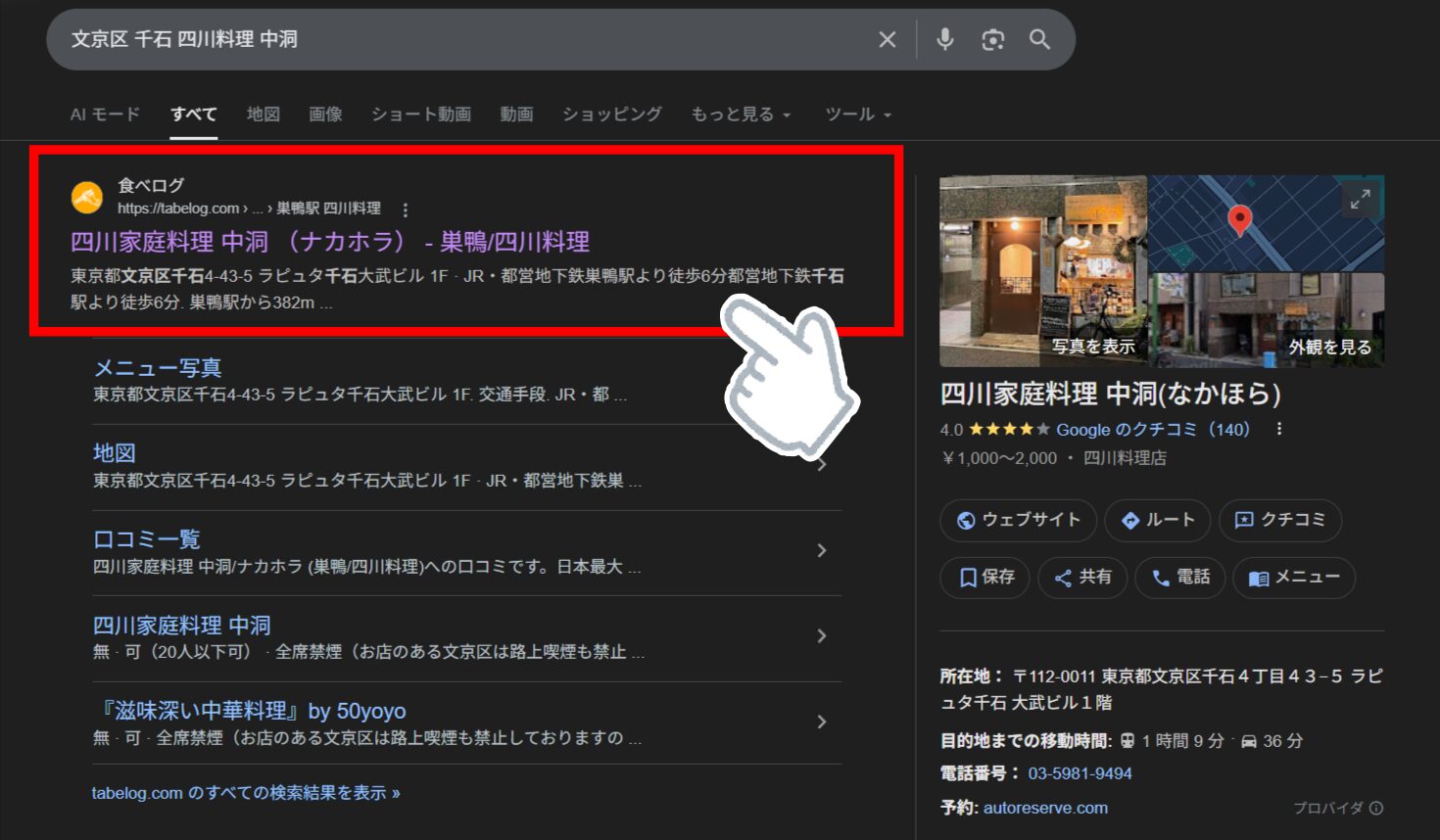Save the restaurant with the 保存 bookmark button

(984, 578)
